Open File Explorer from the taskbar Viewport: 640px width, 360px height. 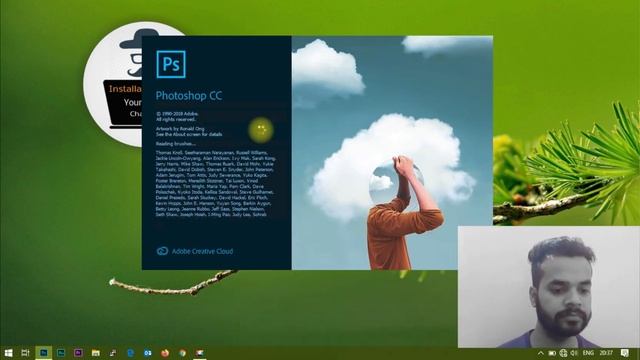click(x=96, y=353)
